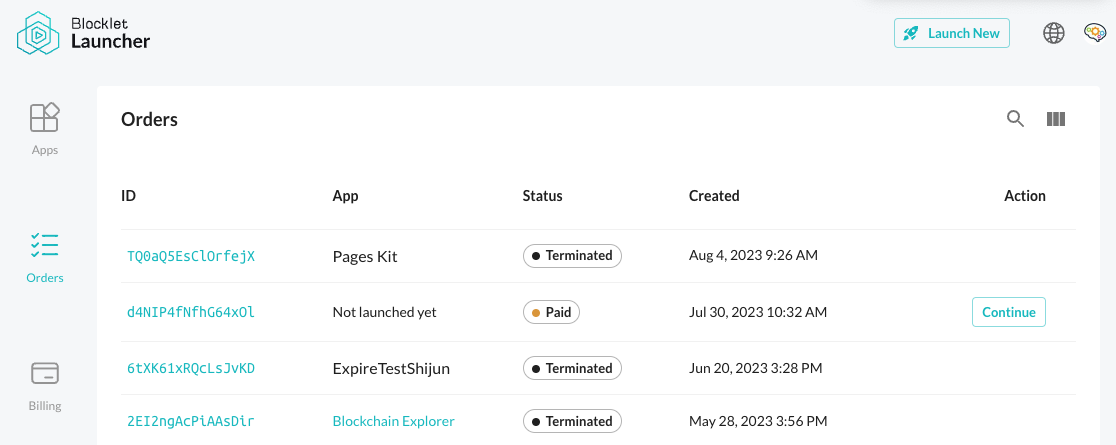Open order d4NIP4fNfhG64xOl
Screen dimensions: 1116x445
tap(191, 312)
